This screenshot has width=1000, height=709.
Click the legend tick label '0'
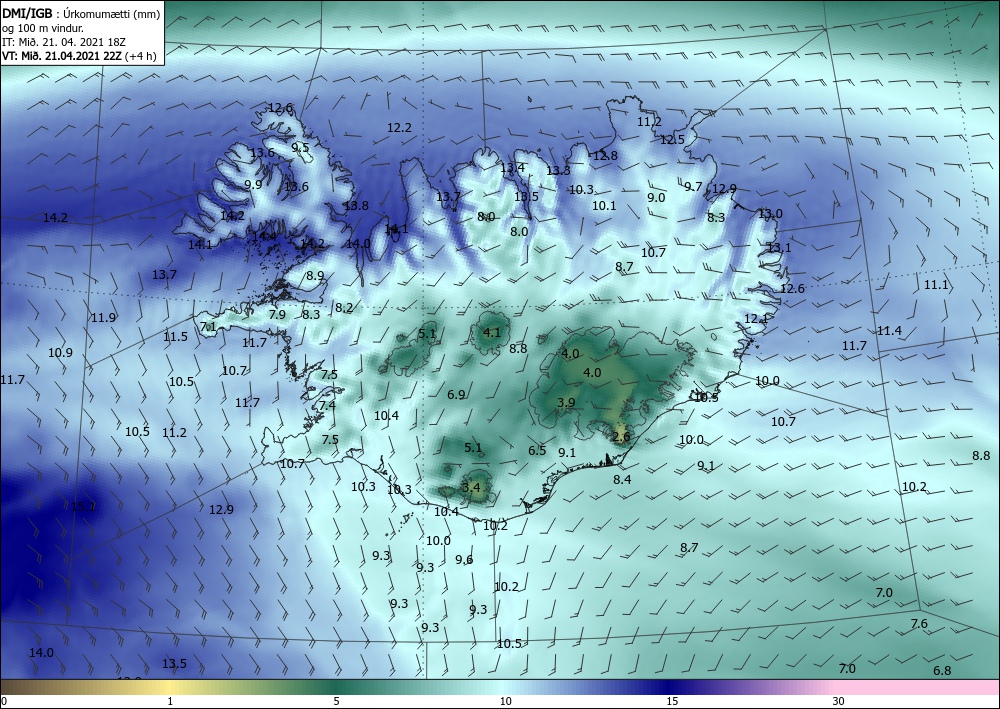pyautogui.click(x=4, y=701)
